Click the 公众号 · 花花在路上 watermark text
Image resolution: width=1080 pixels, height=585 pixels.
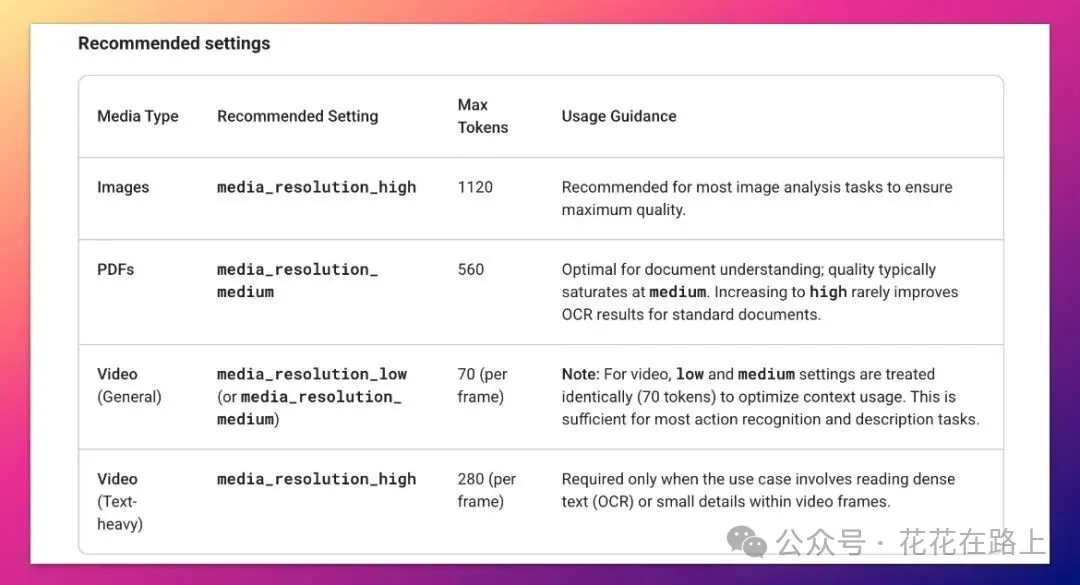911,543
